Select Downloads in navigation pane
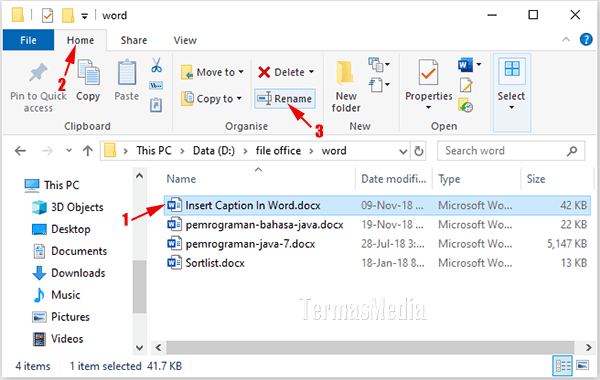The image size is (600, 380). (68, 273)
